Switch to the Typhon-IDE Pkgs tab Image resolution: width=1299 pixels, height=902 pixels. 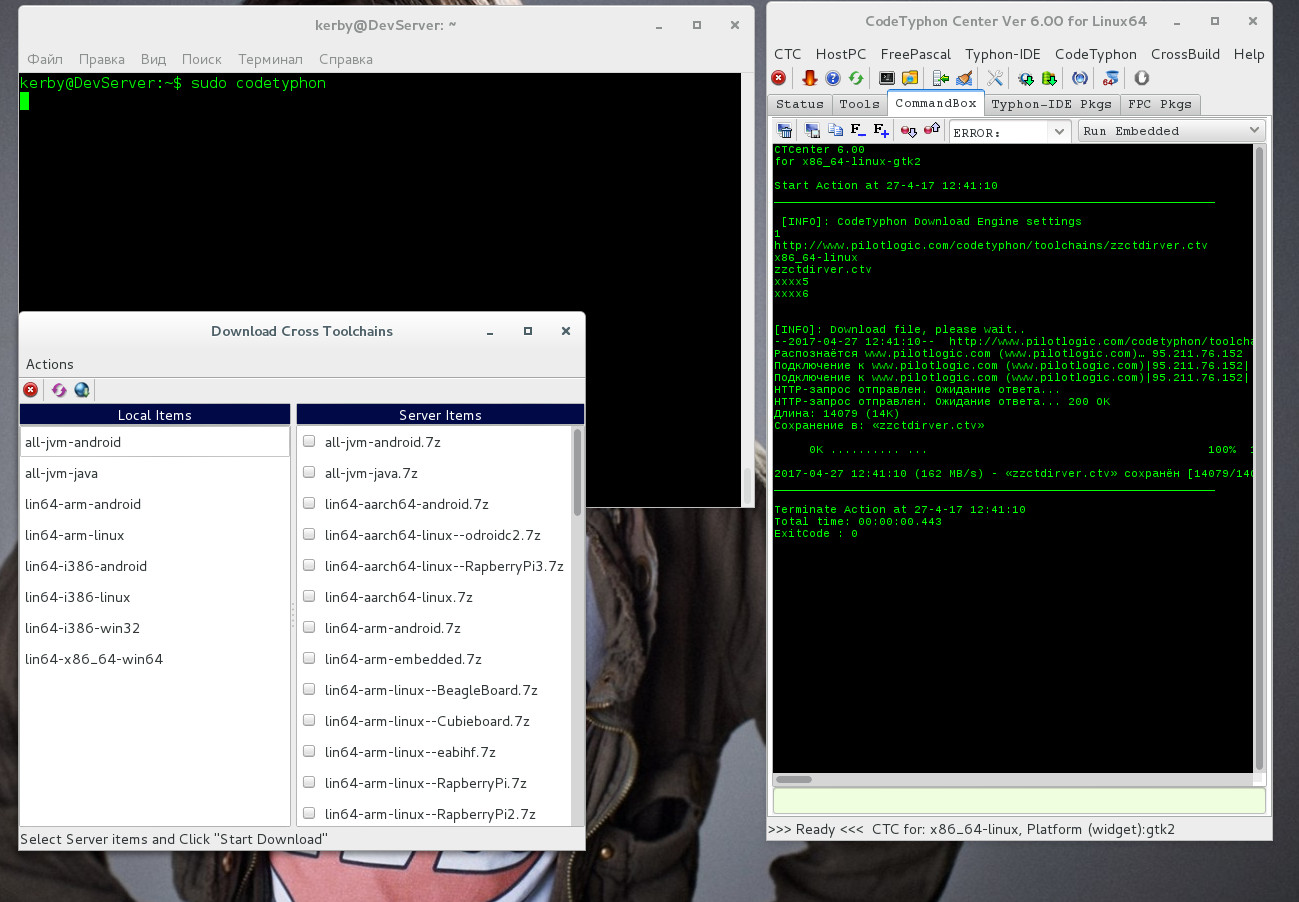point(1052,104)
